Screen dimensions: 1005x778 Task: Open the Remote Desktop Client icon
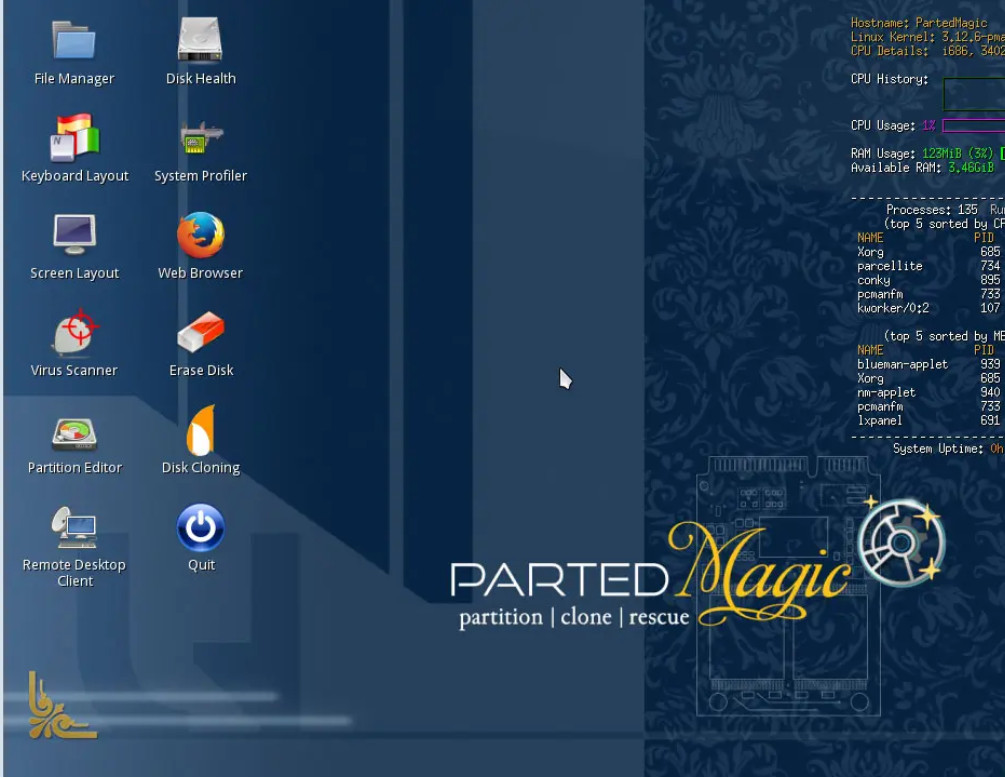(74, 527)
